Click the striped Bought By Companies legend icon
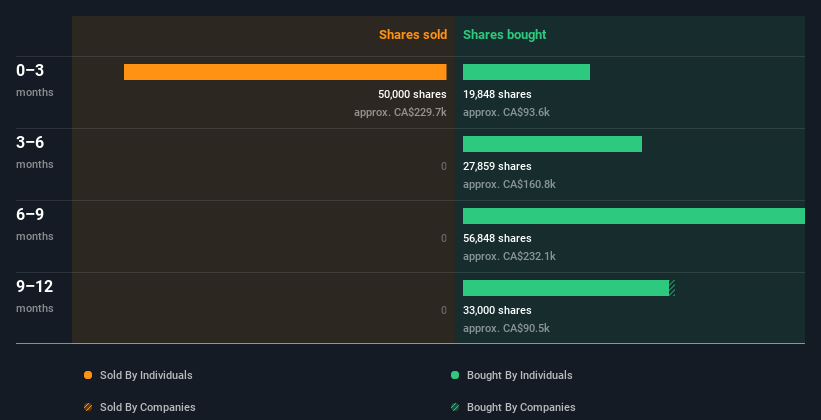Image resolution: width=821 pixels, height=420 pixels. coord(455,407)
